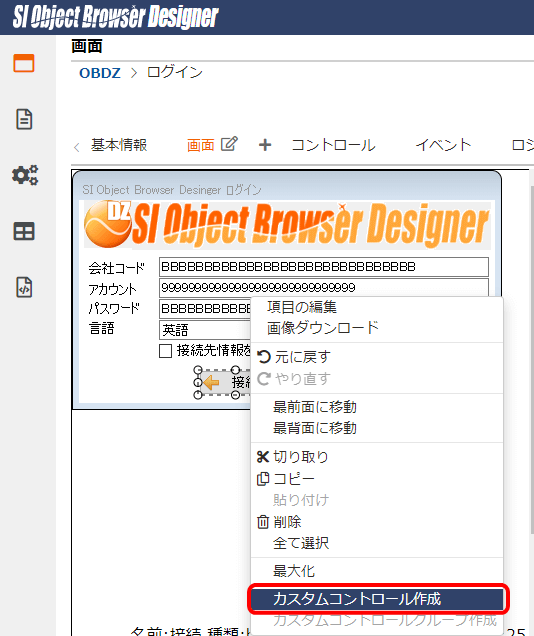Click the SI Object Browser Designer banner image
The width and height of the screenshot is (534, 636).
pos(287,224)
